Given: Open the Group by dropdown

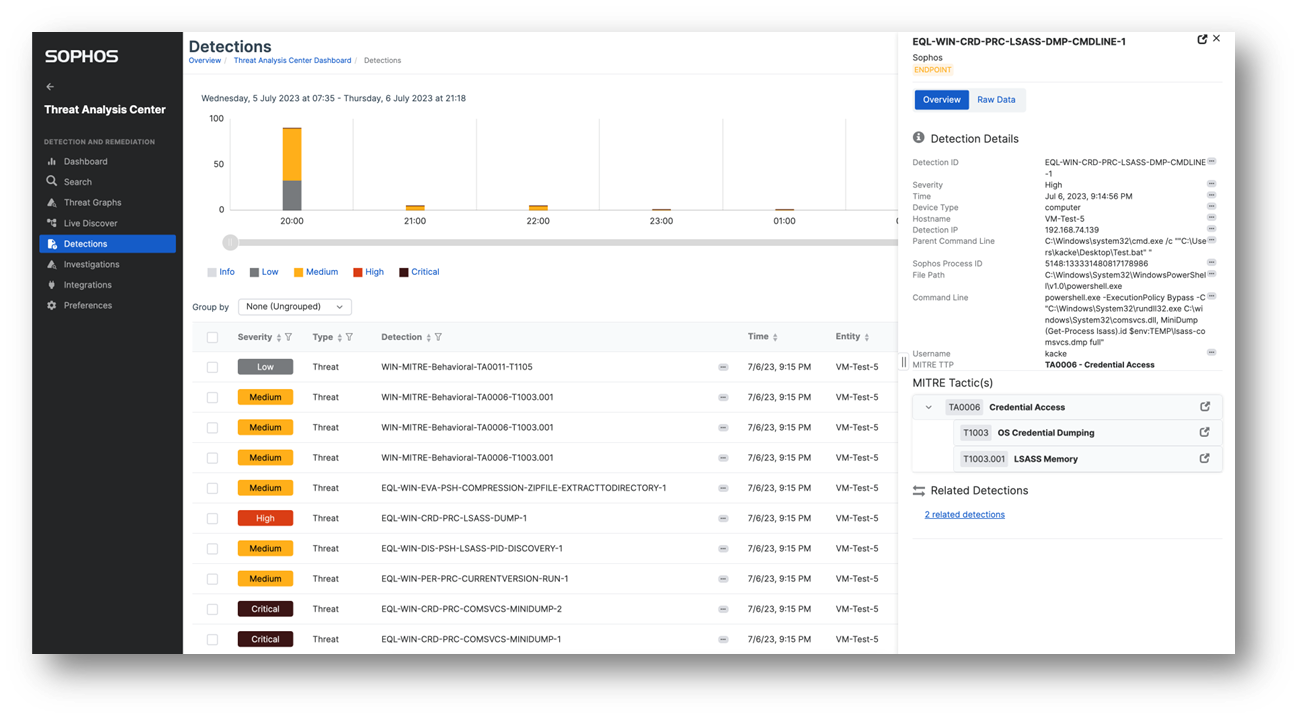Looking at the screenshot, I should 295,307.
